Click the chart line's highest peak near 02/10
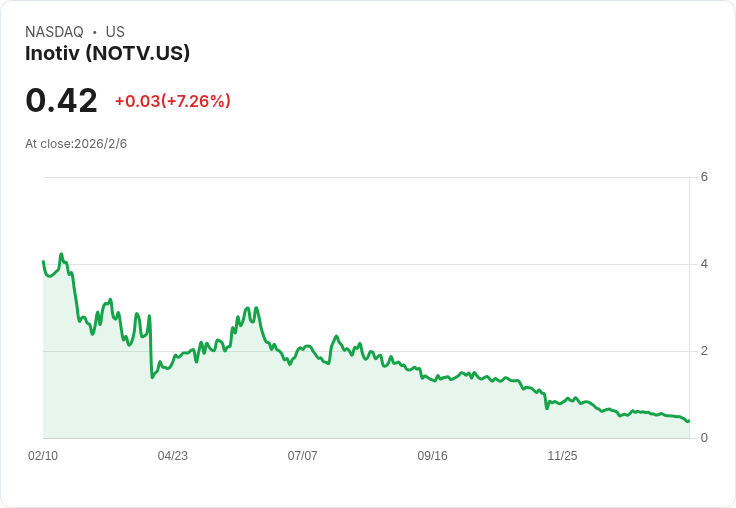 (x=61, y=254)
